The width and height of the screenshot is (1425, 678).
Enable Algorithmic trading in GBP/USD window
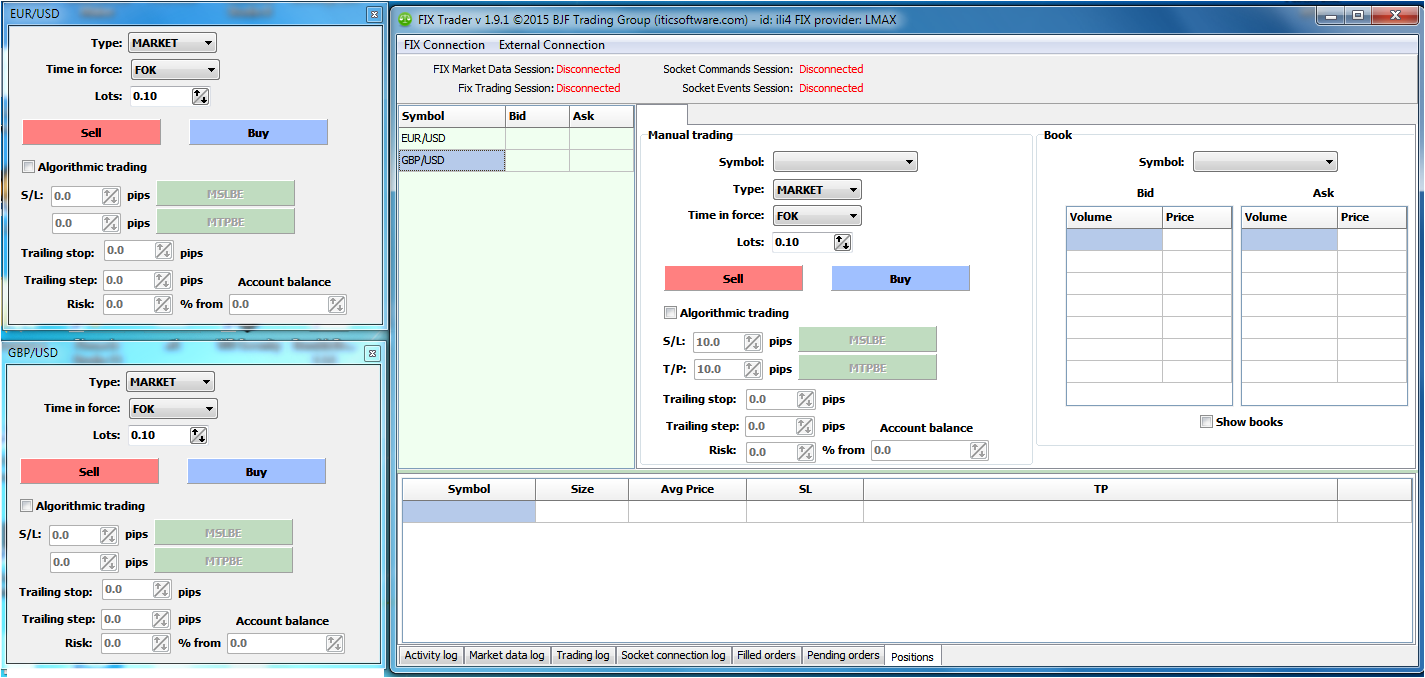click(26, 506)
